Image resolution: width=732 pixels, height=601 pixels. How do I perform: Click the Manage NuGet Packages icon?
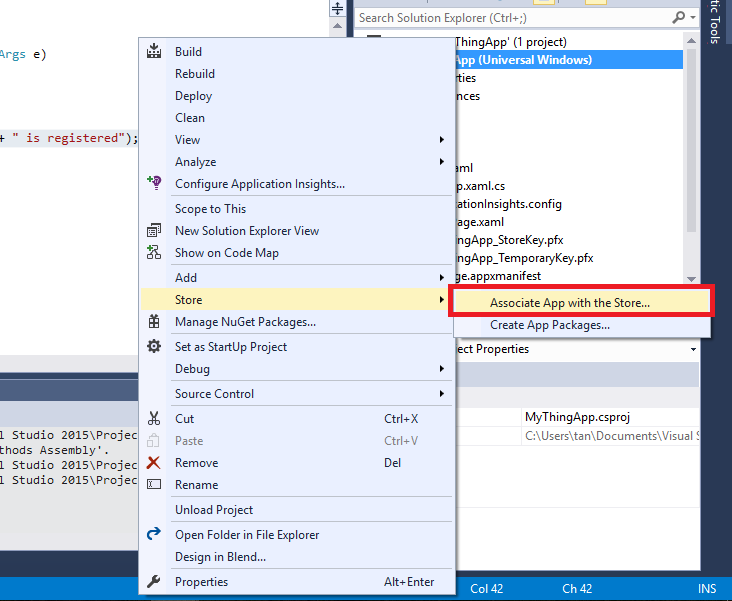click(154, 322)
